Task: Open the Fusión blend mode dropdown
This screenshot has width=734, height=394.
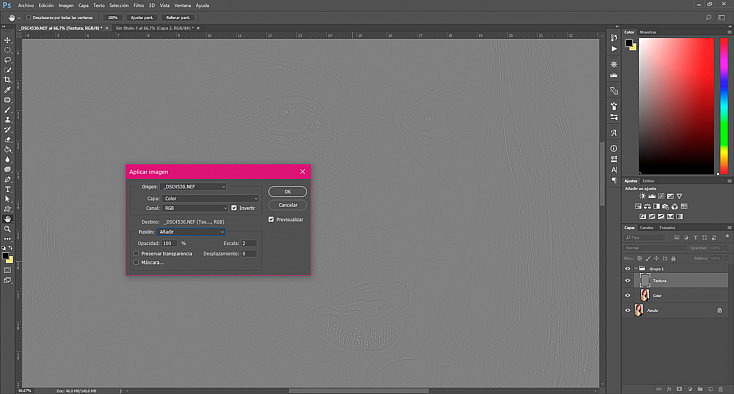Action: pos(191,232)
